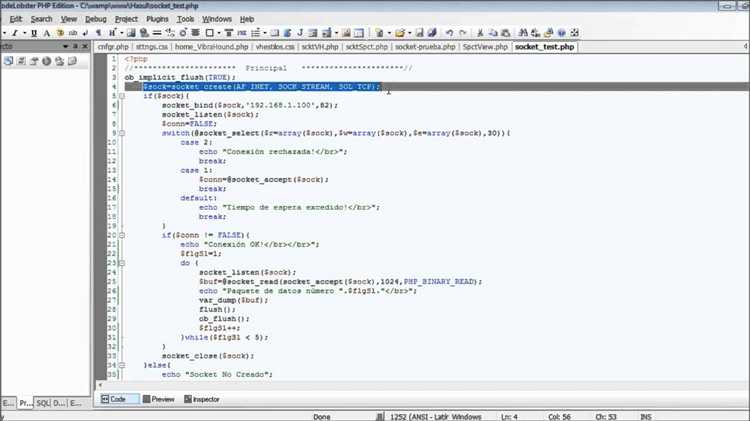This screenshot has height=421, width=750.
Task: Save the file with the floppy icon
Action: [x=419, y=33]
